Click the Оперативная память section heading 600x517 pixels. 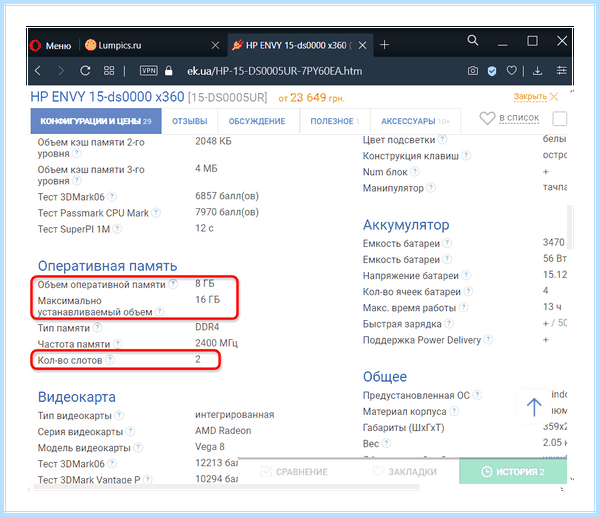tap(108, 266)
